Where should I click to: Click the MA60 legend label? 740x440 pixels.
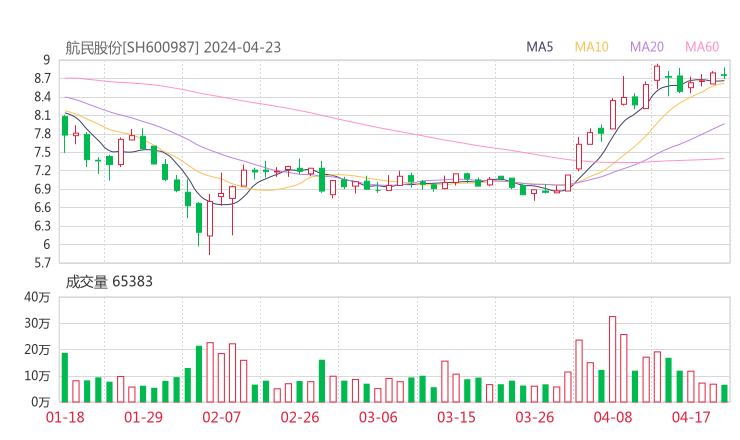pos(702,47)
